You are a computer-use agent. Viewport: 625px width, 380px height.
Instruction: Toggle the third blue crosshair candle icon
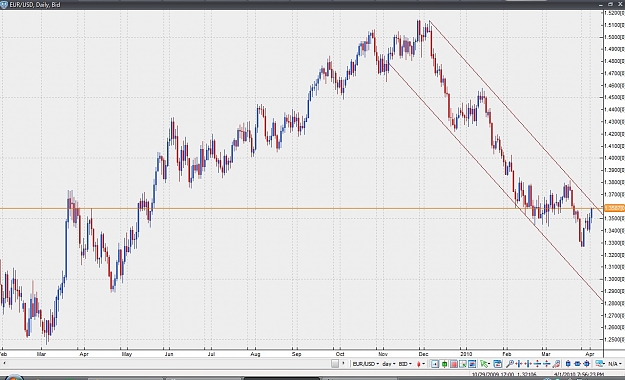(x=587, y=364)
